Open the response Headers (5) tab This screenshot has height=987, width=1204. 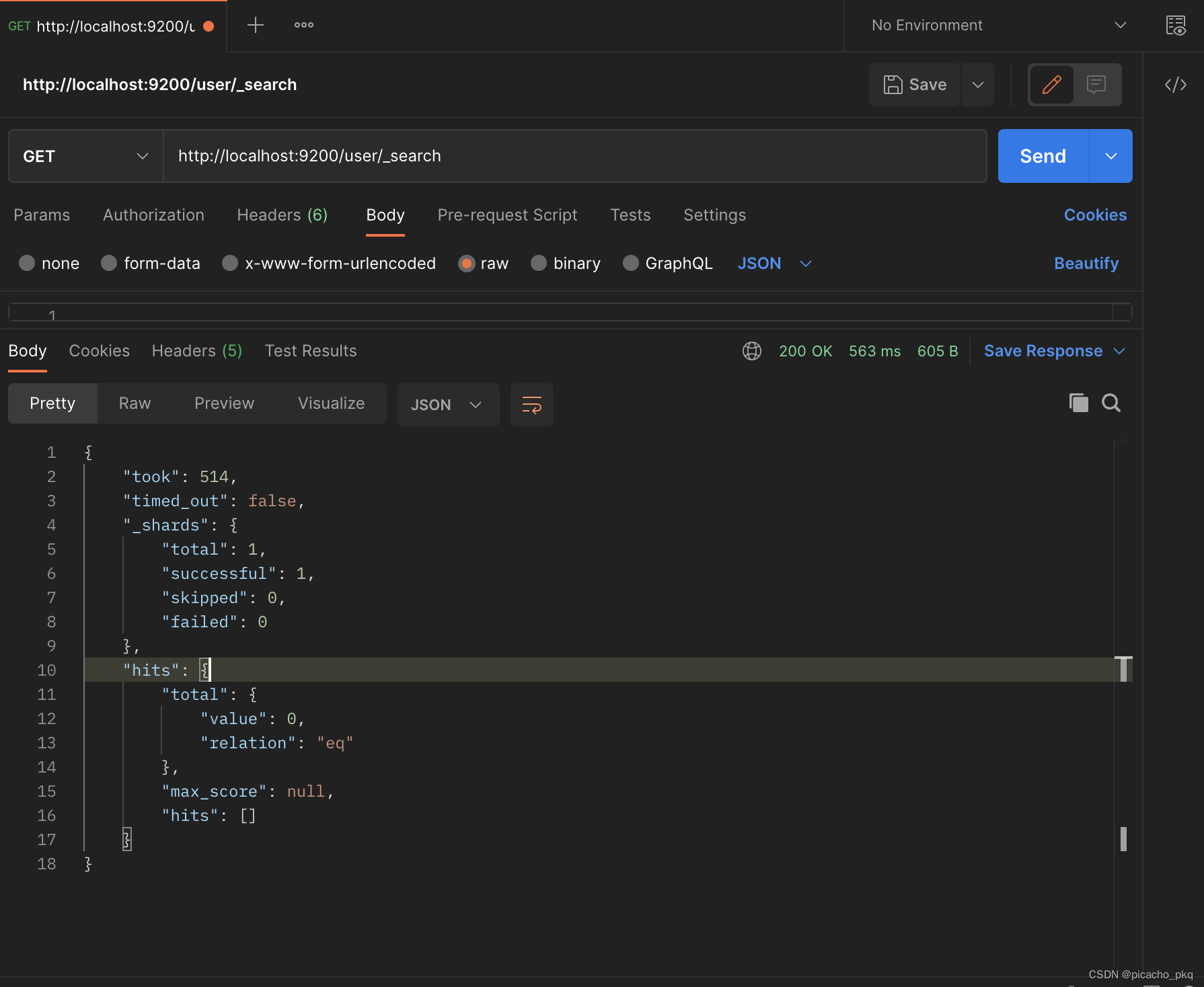point(197,351)
